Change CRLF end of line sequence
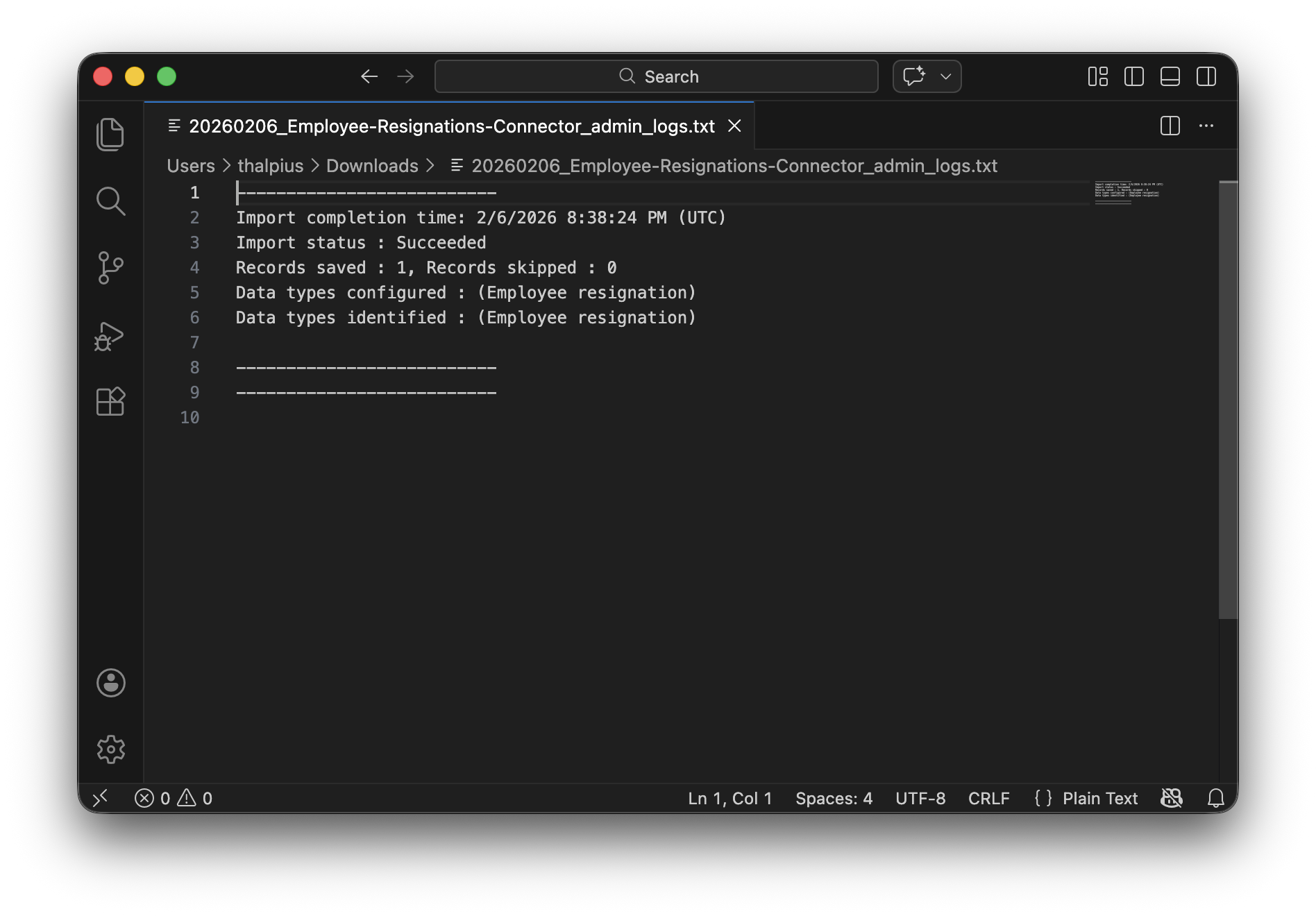The image size is (1316, 916). pyautogui.click(x=988, y=798)
